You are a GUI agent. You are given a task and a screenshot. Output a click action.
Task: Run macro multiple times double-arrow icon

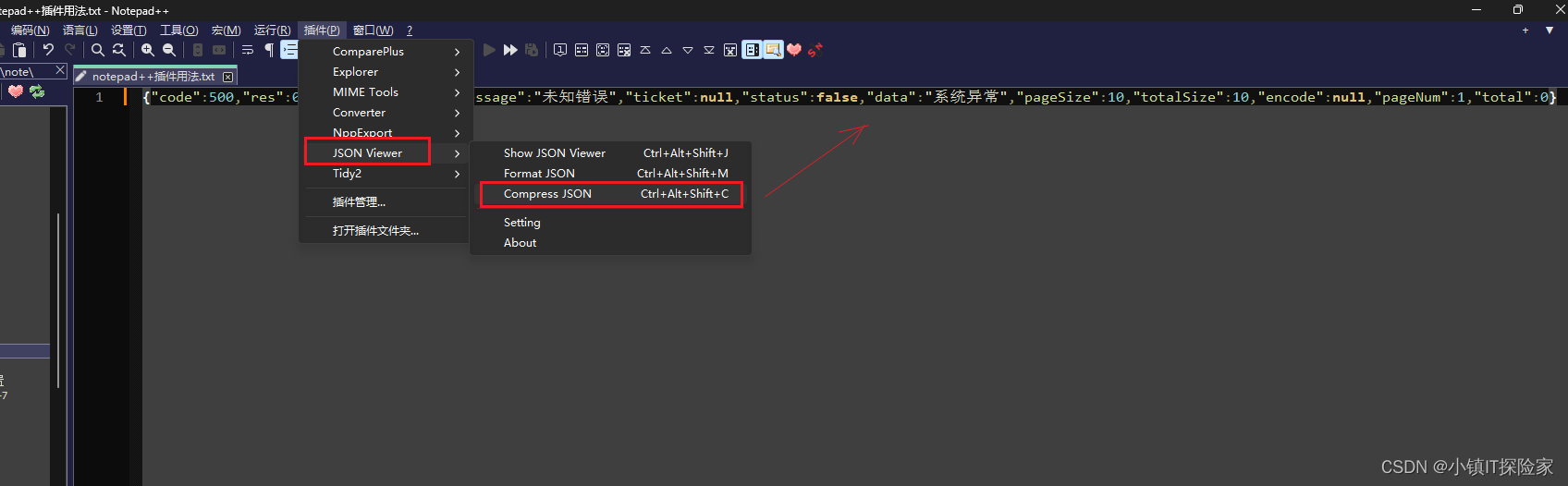point(510,50)
